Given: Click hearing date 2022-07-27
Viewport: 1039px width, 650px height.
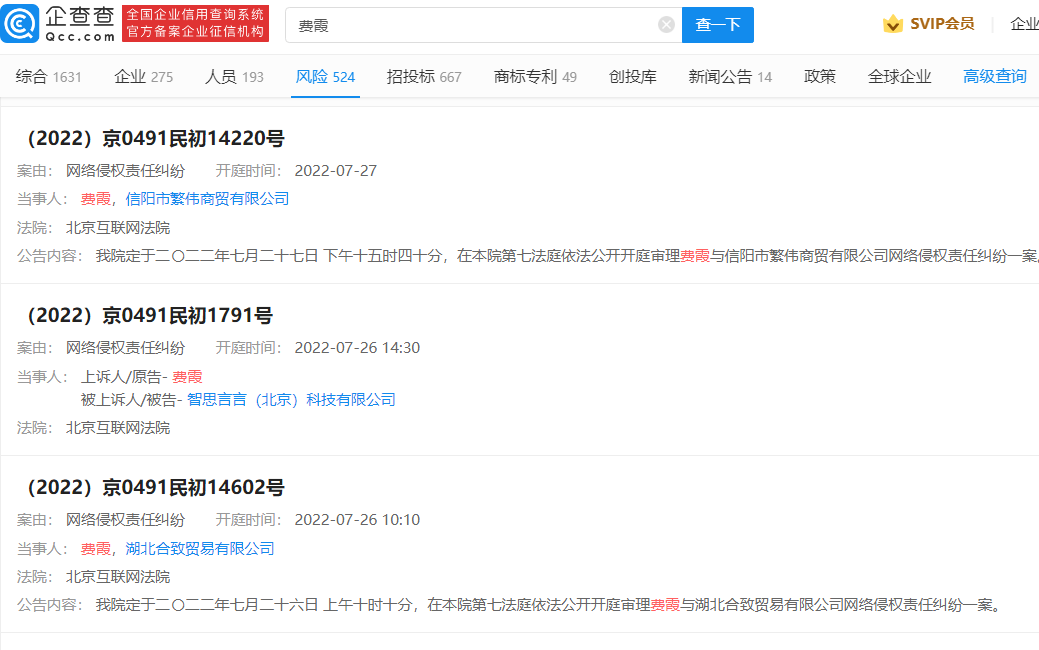Looking at the screenshot, I should [336, 171].
